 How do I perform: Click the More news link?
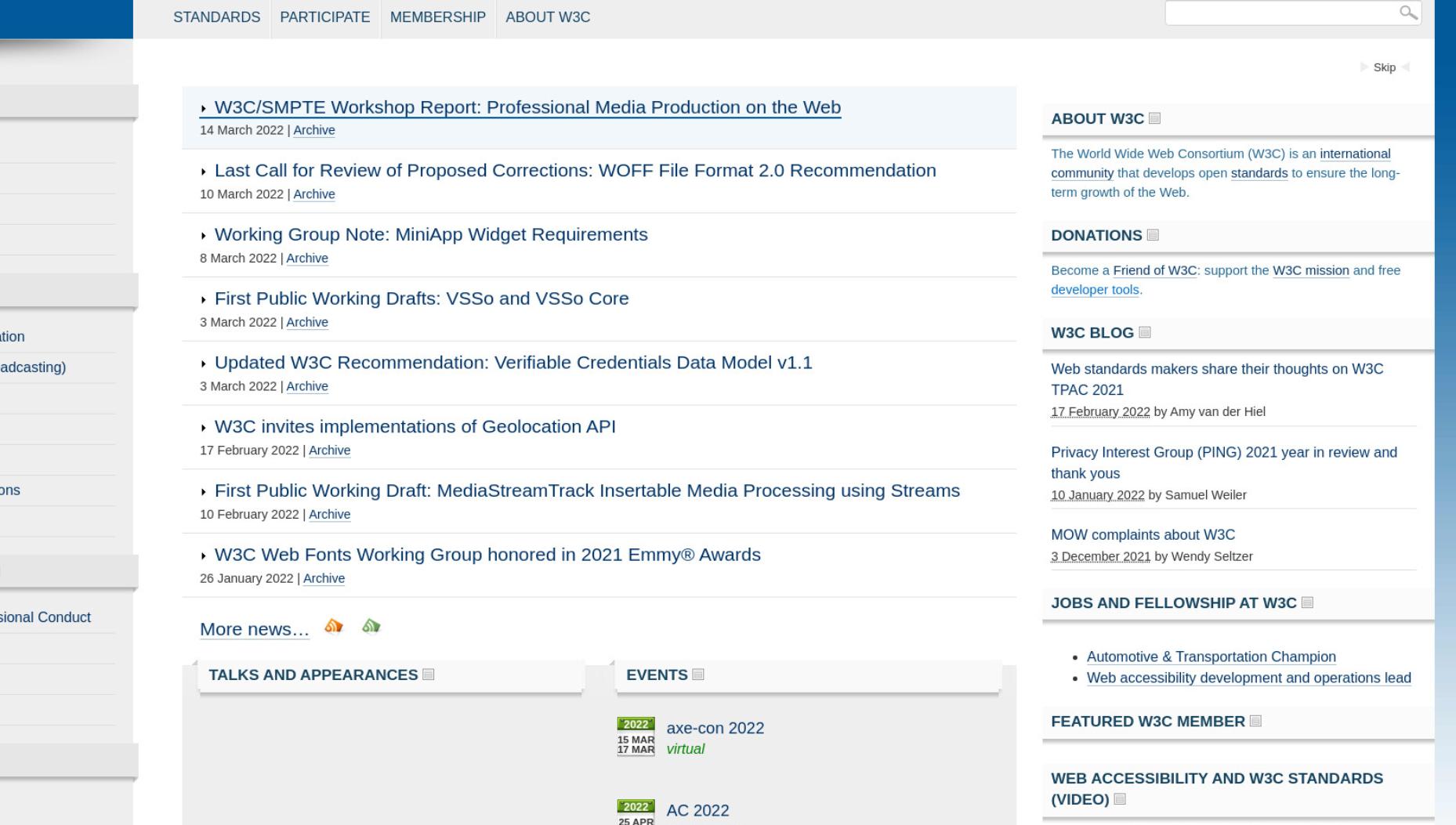255,629
